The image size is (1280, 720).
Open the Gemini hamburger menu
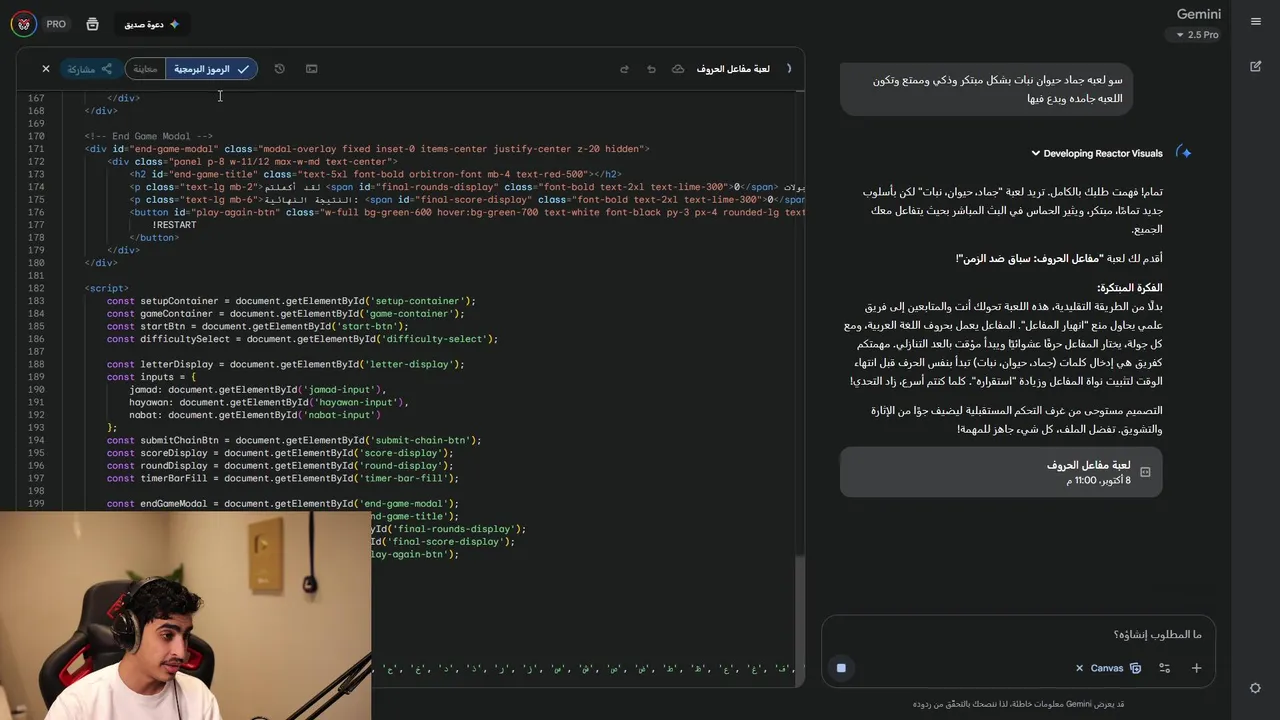[1256, 21]
